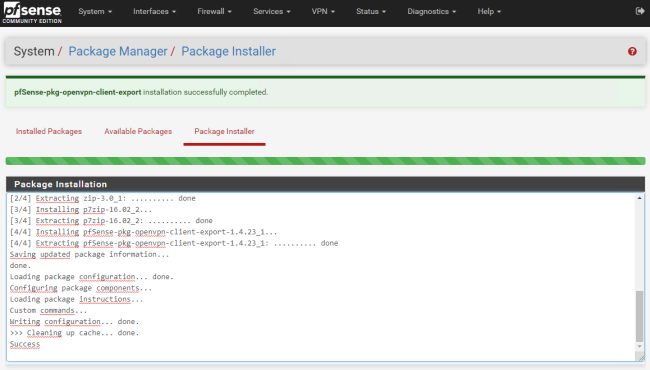Click the 'Saving updated package information...' line
The image size is (650, 370).
point(90,254)
